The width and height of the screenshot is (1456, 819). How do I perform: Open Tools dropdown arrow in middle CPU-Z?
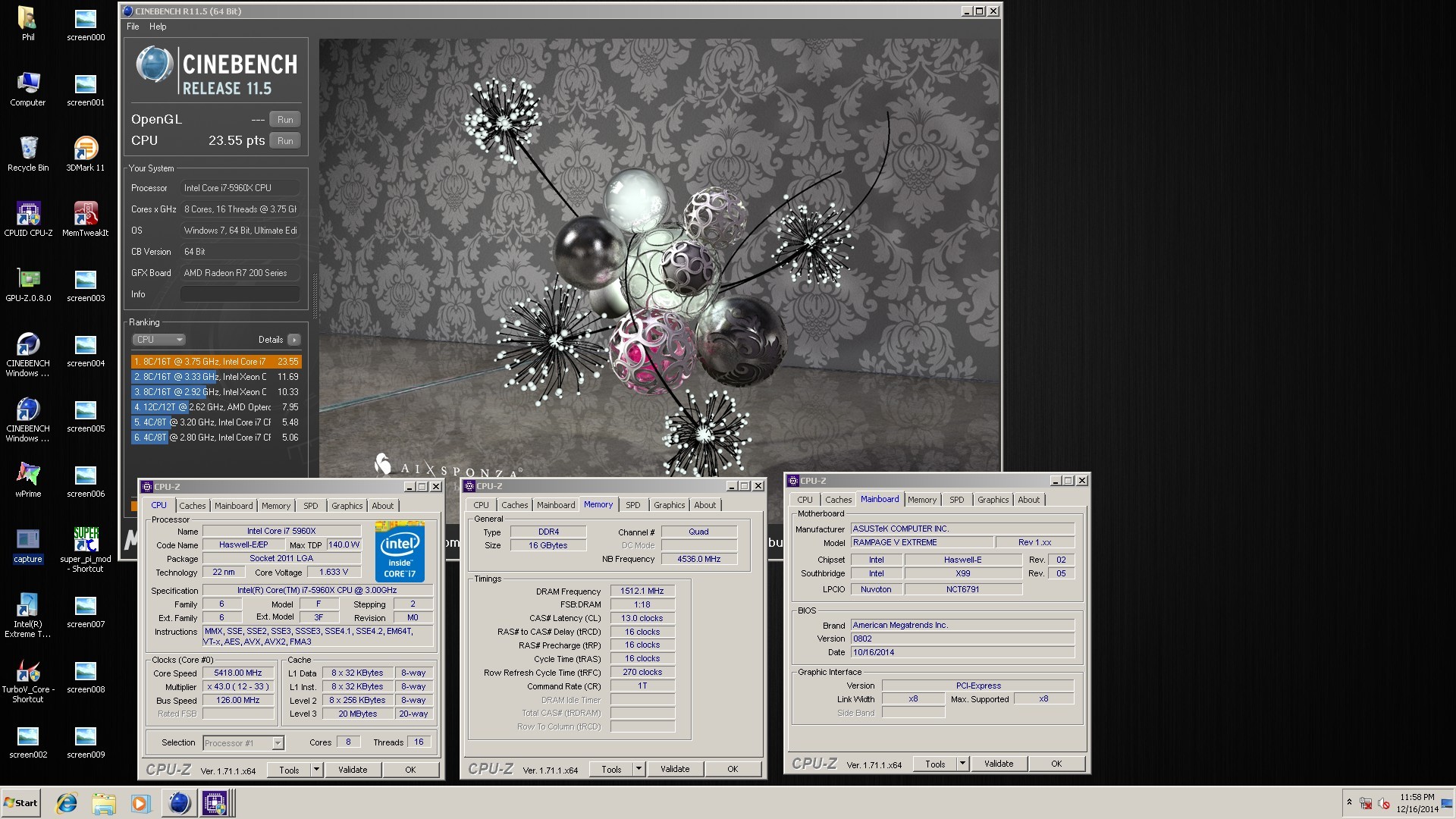pyautogui.click(x=639, y=769)
